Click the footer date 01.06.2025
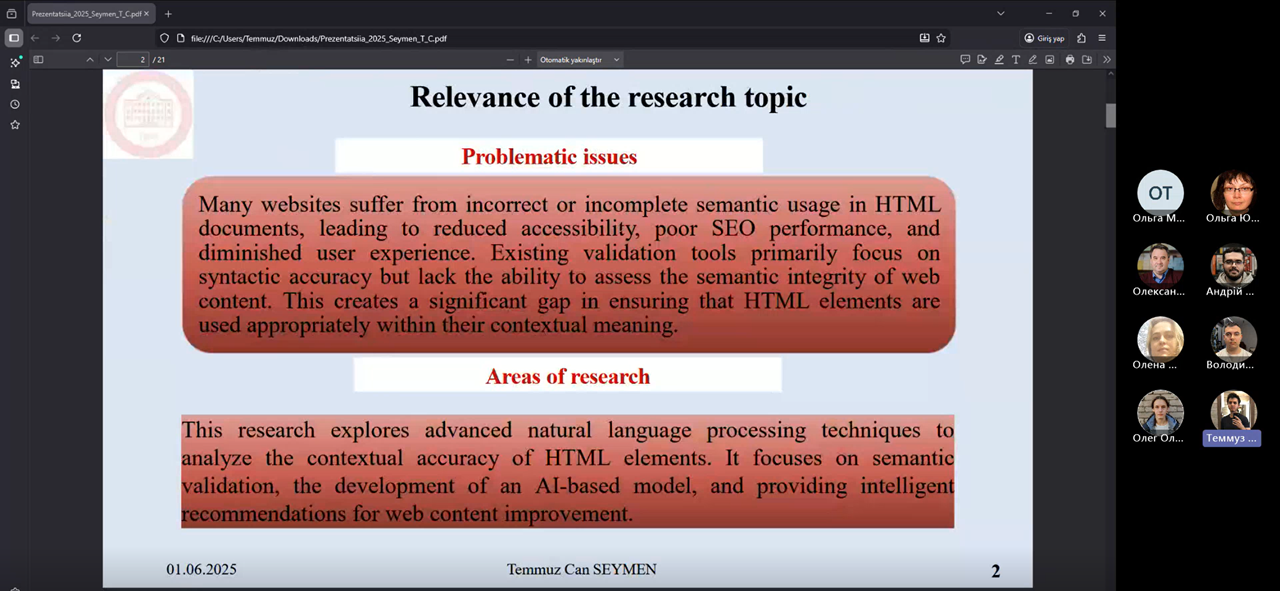This screenshot has width=1280, height=591. 201,570
